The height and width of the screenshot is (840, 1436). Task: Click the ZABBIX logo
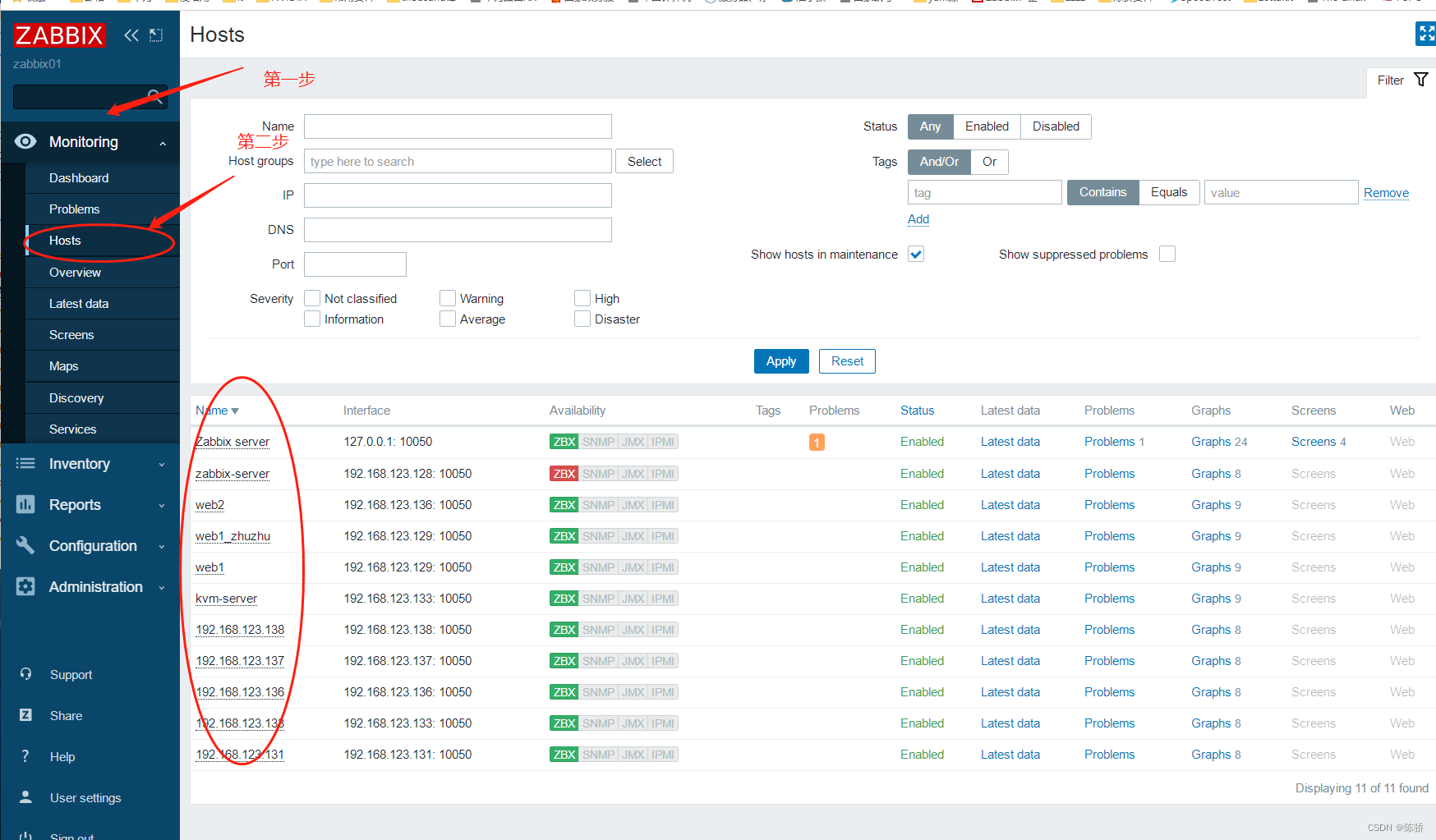(x=59, y=35)
